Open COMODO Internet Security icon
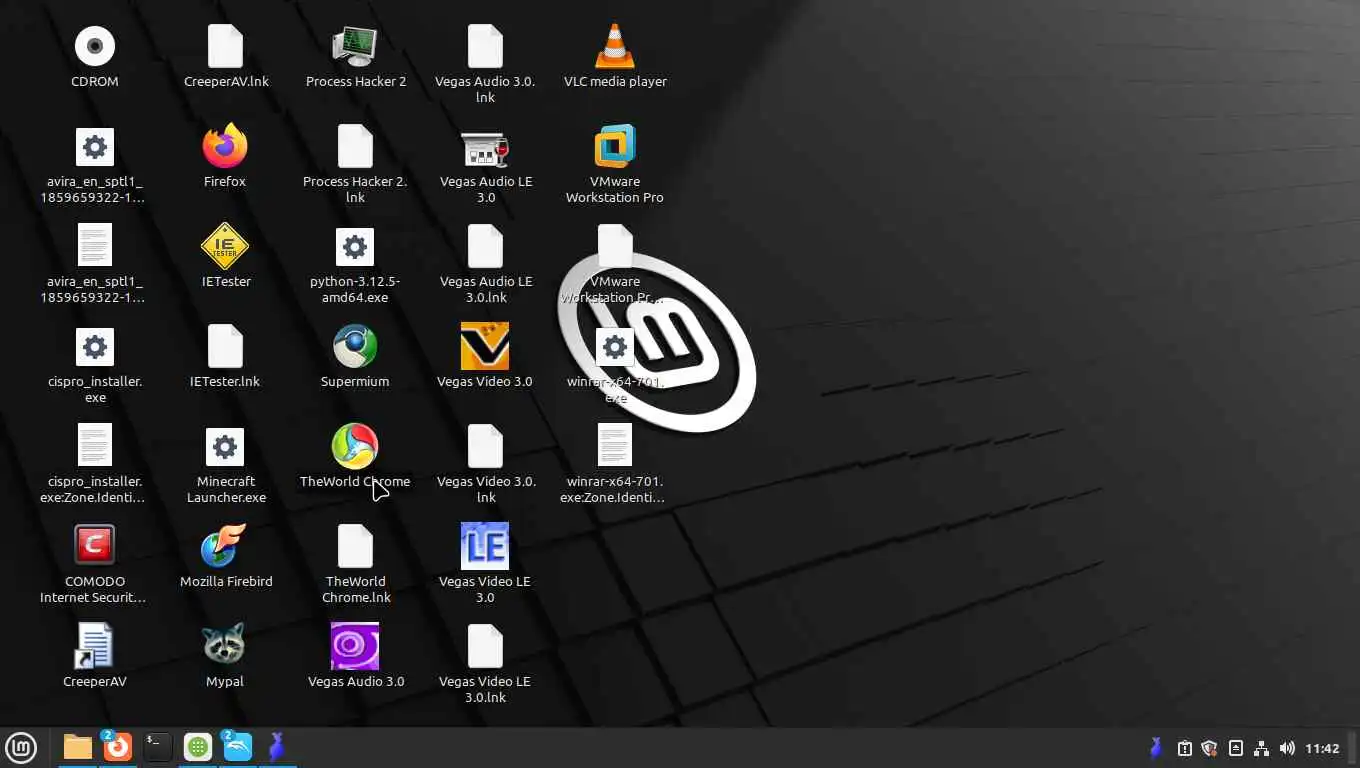1360x768 pixels. point(95,545)
